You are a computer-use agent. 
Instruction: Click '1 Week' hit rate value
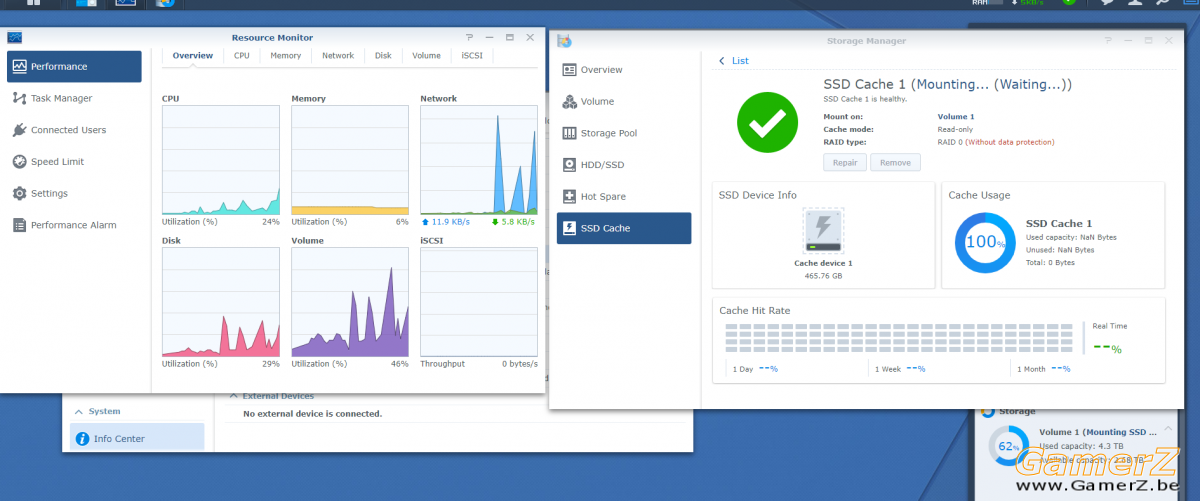click(x=915, y=369)
